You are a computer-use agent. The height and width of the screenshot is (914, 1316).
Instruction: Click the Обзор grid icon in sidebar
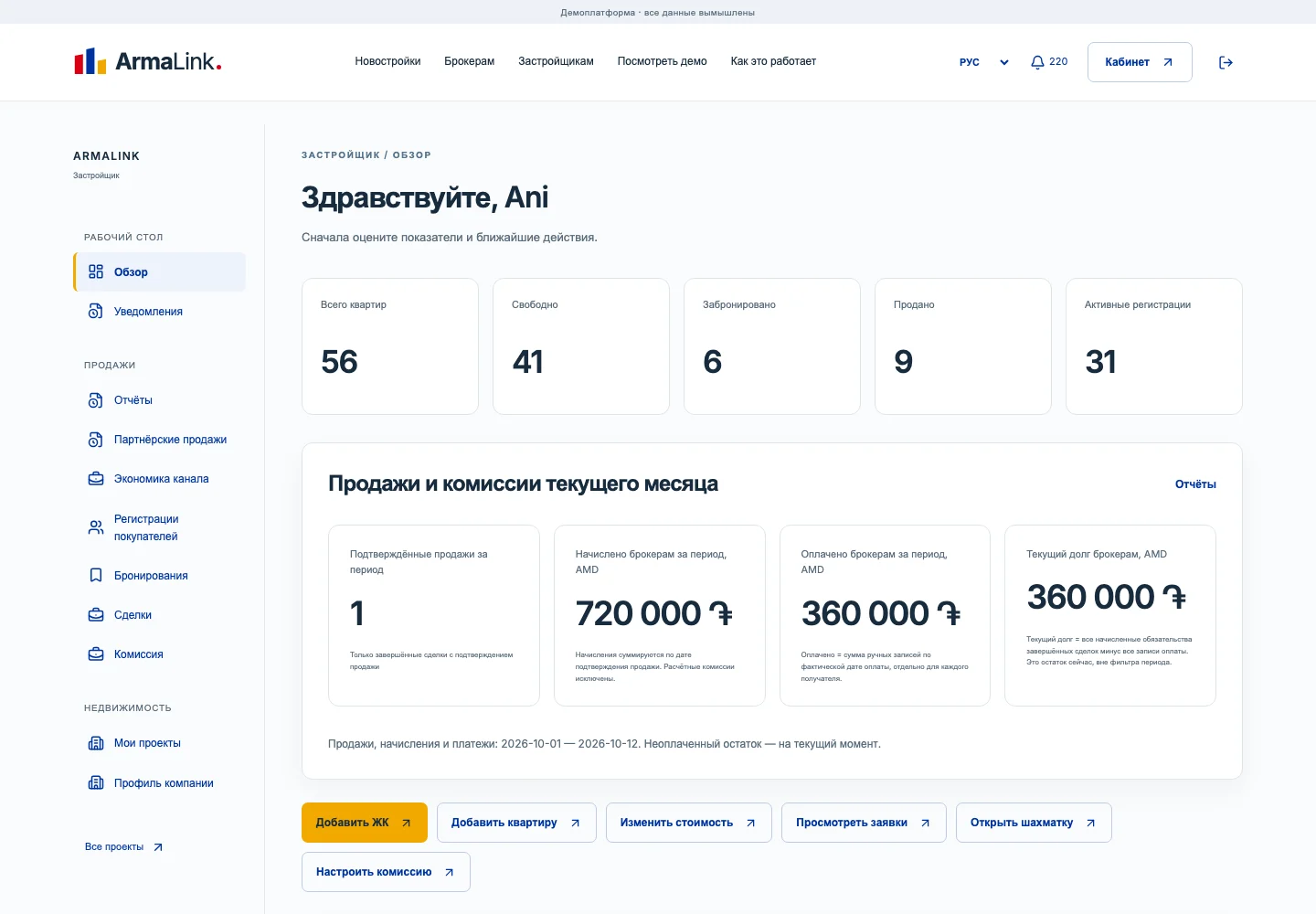pos(96,271)
